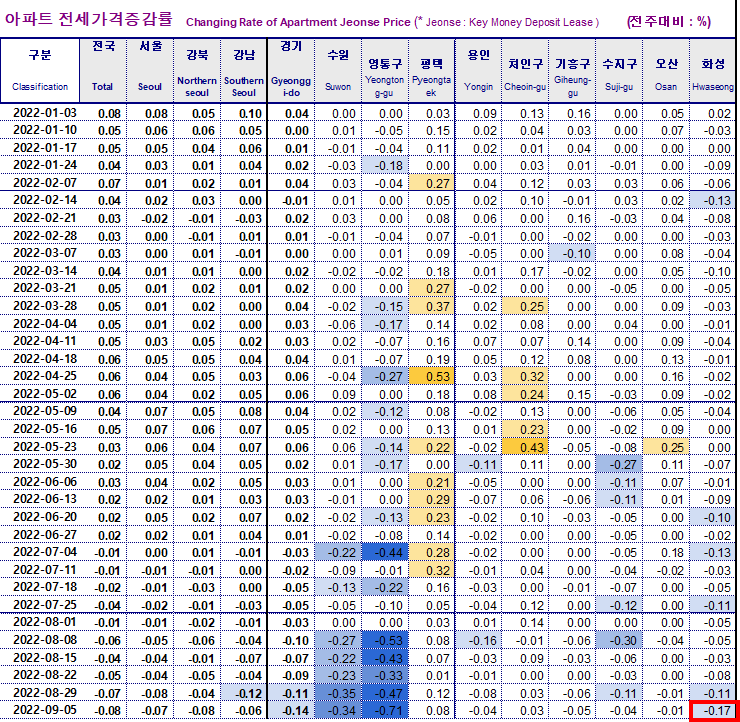The height and width of the screenshot is (722, 740).
Task: Click the Total column header
Action: [x=103, y=70]
